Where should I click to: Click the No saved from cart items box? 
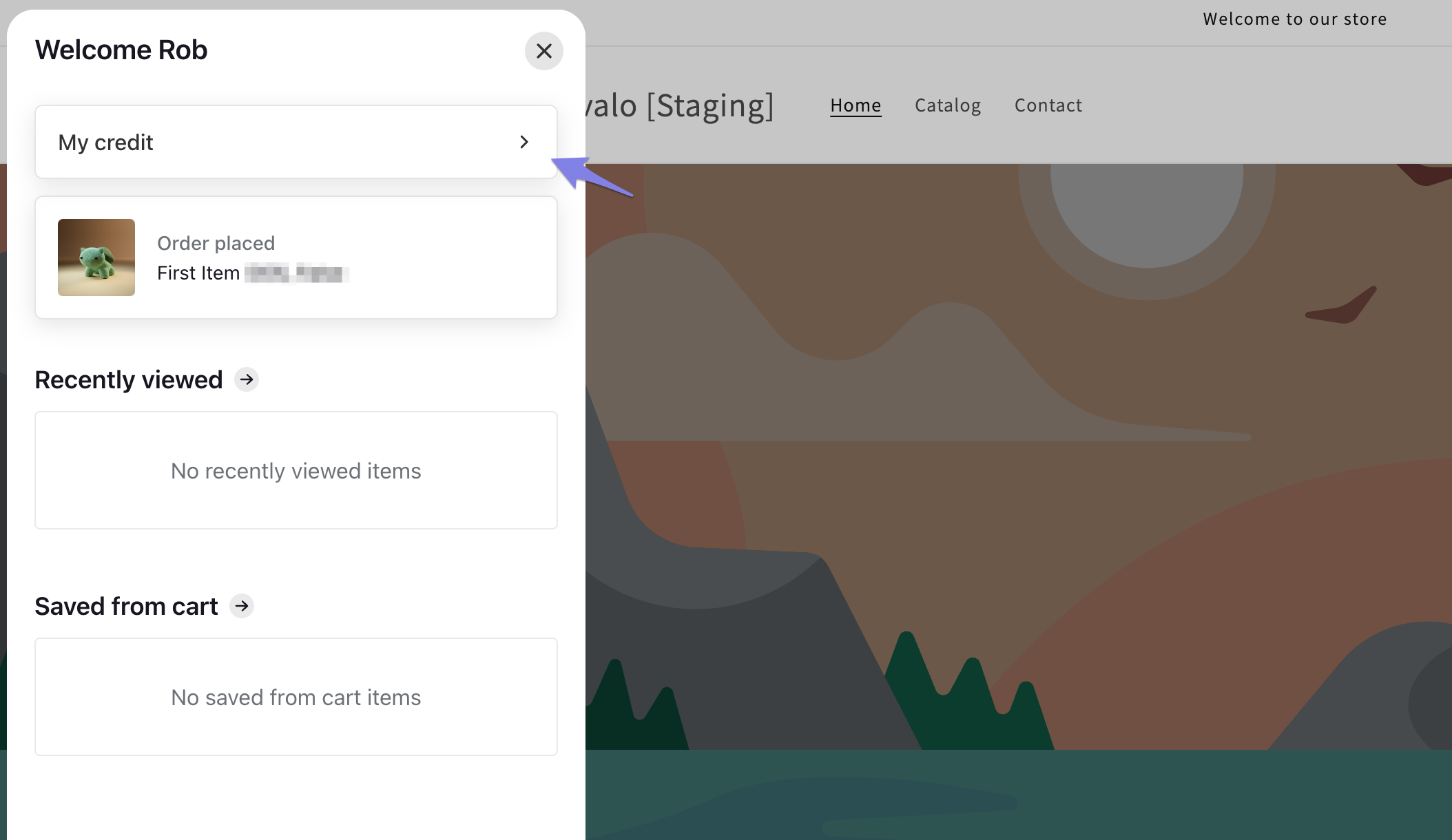point(296,697)
